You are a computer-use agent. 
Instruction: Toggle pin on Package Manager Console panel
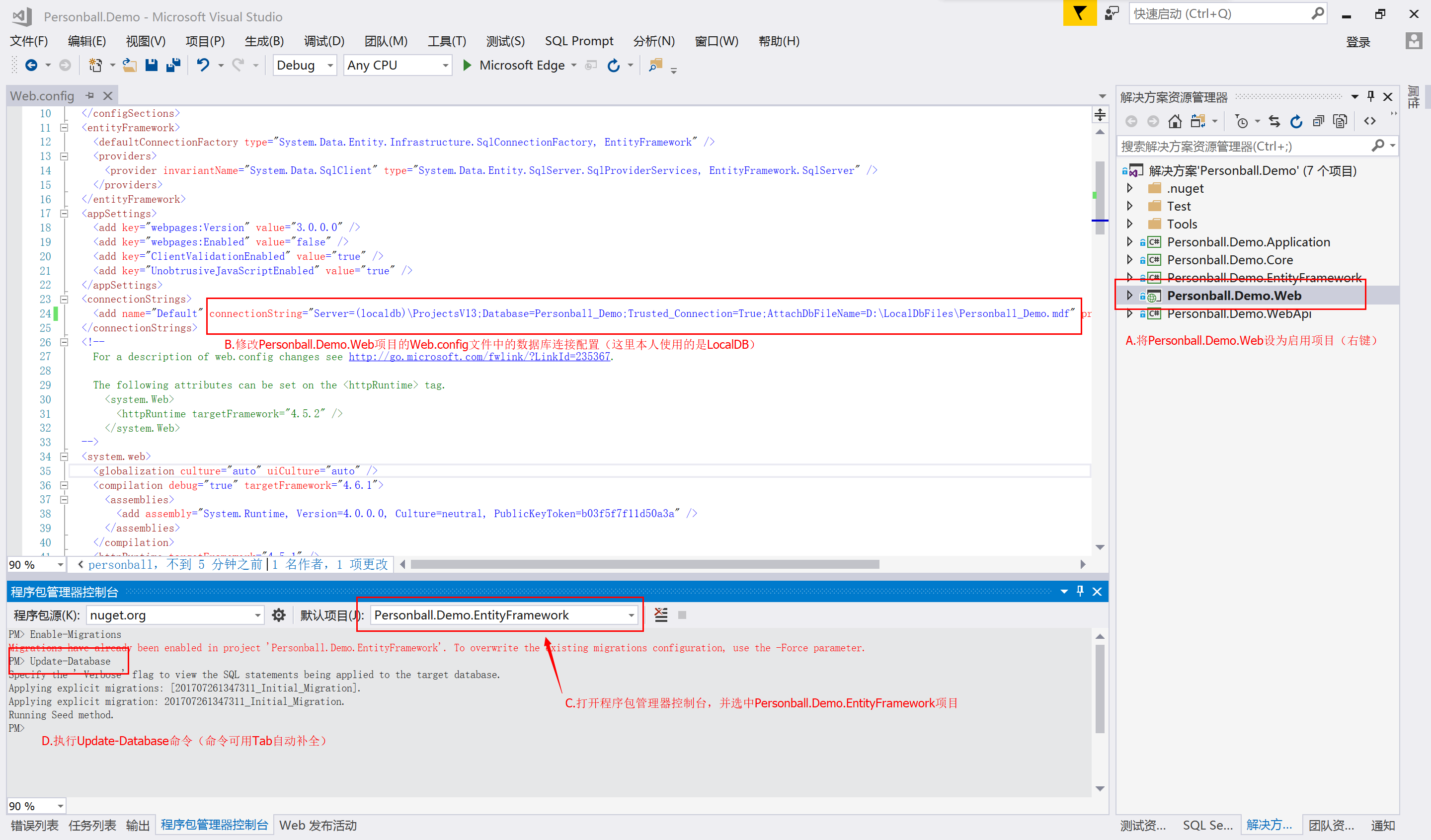(x=1080, y=592)
